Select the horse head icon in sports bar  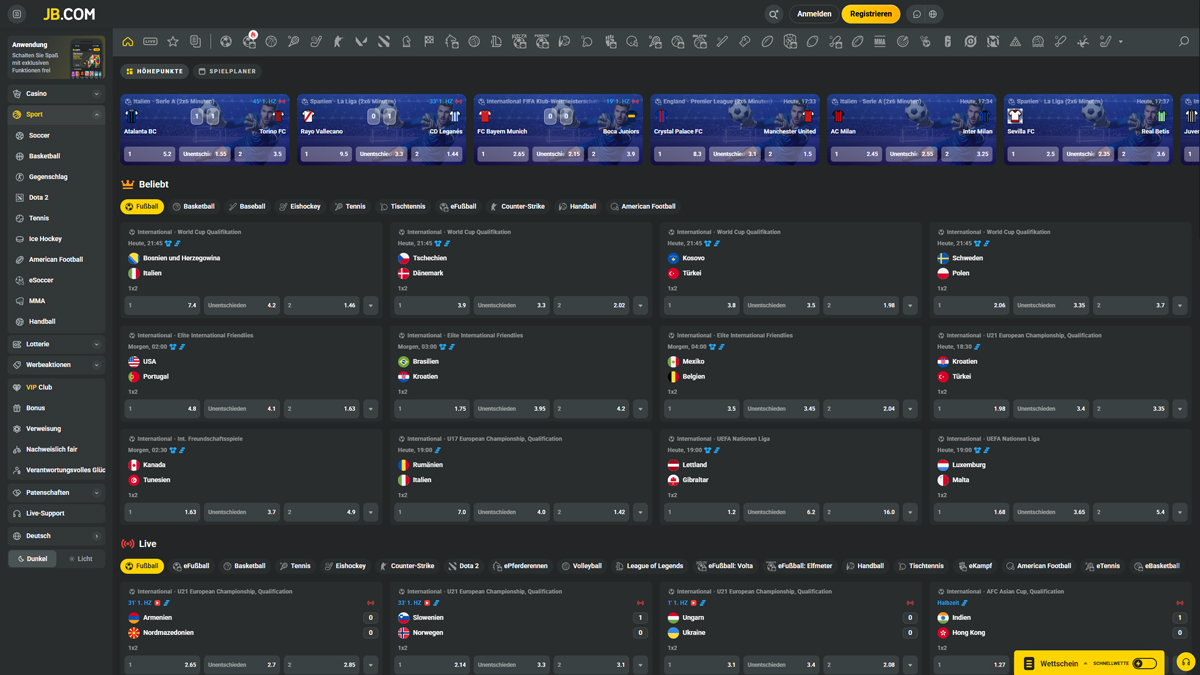tap(407, 42)
